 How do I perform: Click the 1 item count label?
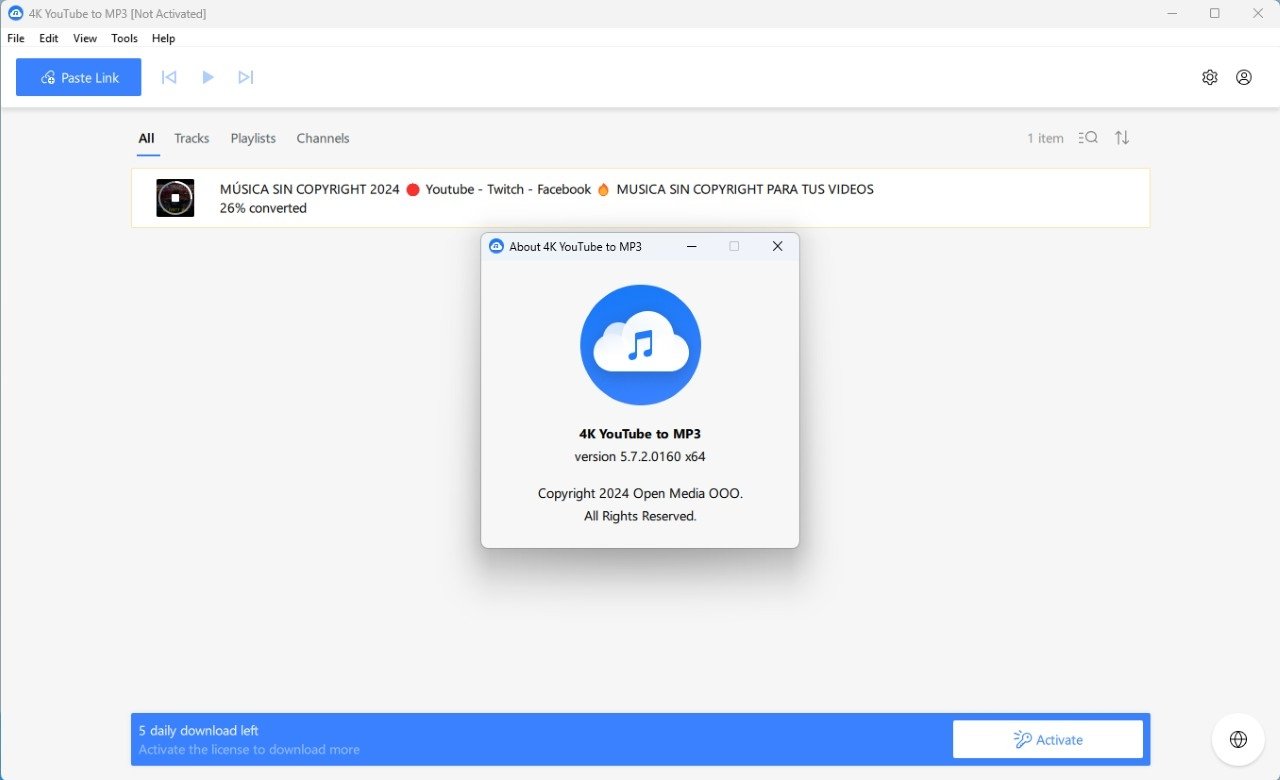[x=1045, y=138]
